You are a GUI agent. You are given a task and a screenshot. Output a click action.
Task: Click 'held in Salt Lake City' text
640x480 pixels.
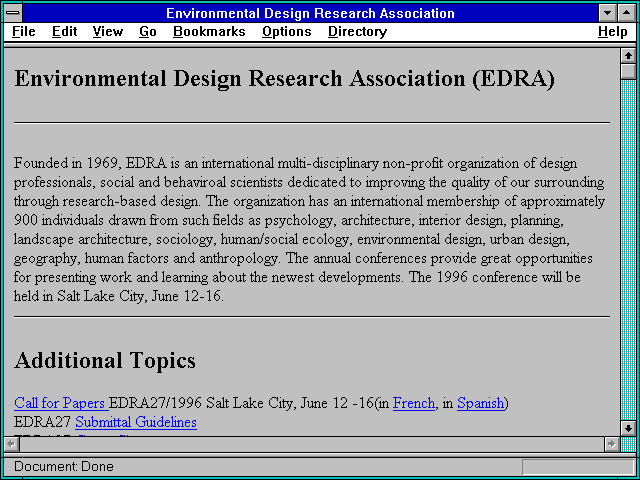point(118,296)
